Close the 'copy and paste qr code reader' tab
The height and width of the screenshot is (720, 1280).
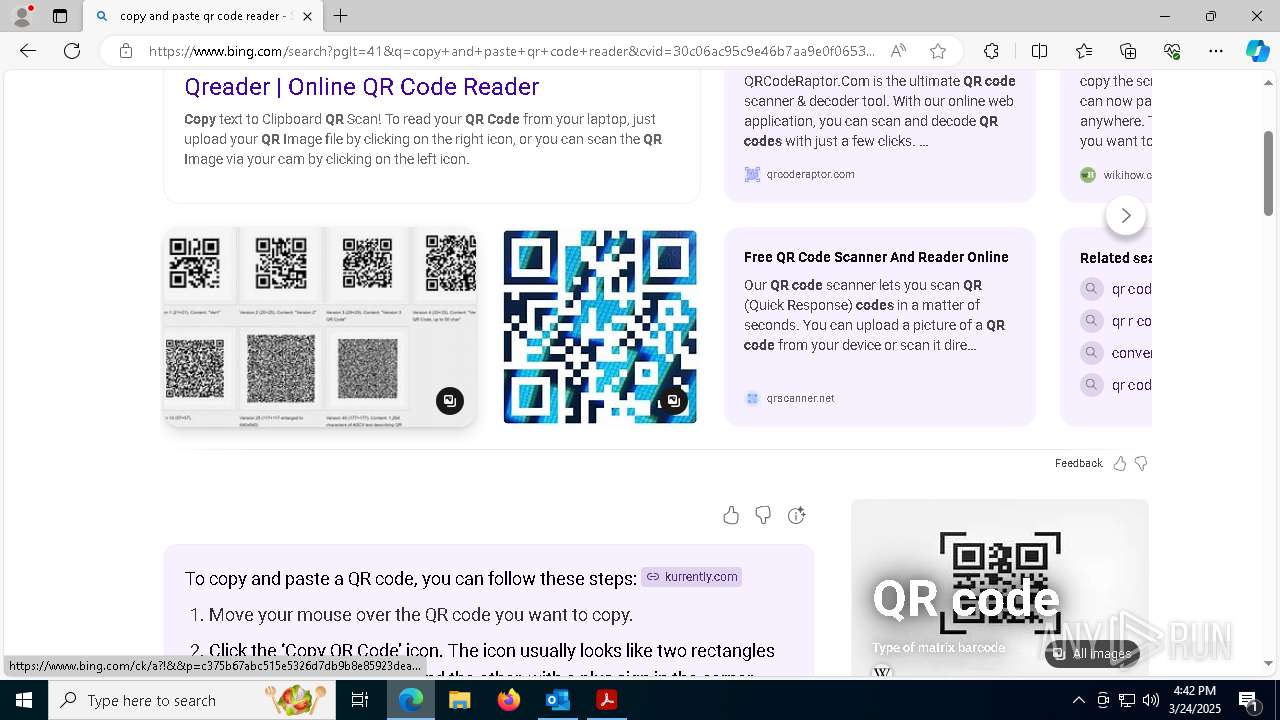tap(307, 16)
